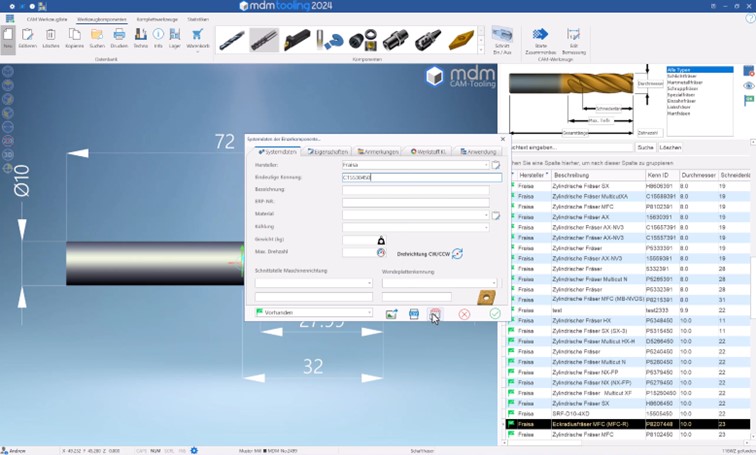This screenshot has width=756, height=455.
Task: Select Alle Typen in type list
Action: pos(700,70)
